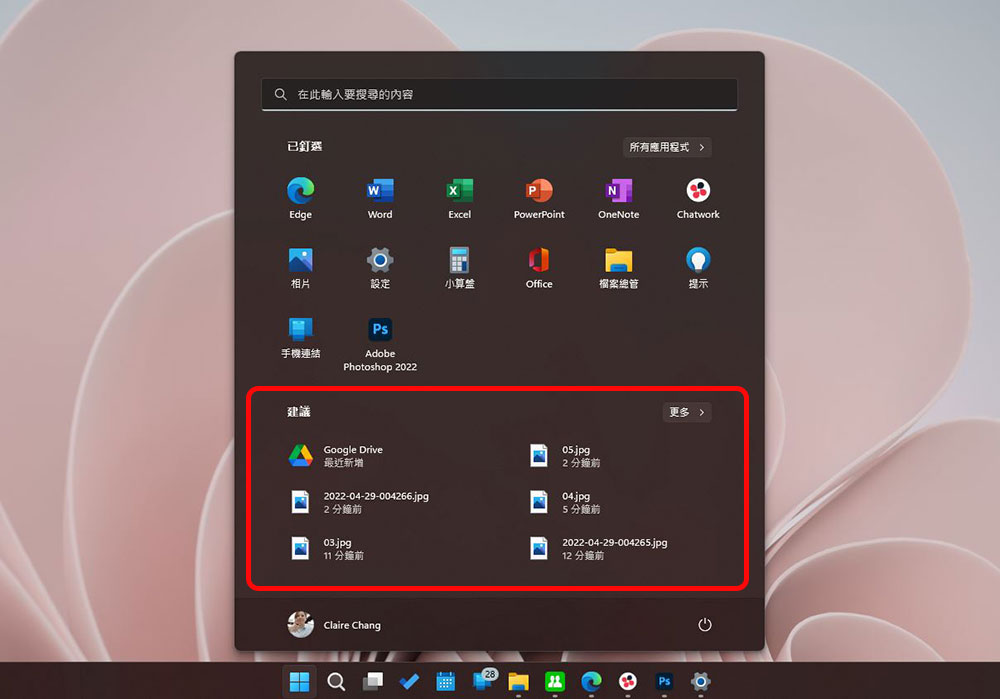Open Edge from pinned apps

coord(300,198)
